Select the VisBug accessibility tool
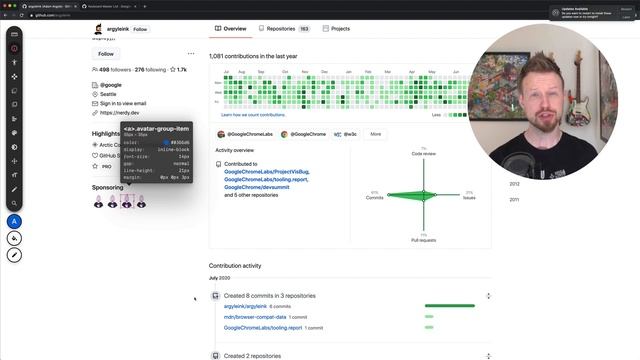The image size is (640, 360). tap(14, 62)
